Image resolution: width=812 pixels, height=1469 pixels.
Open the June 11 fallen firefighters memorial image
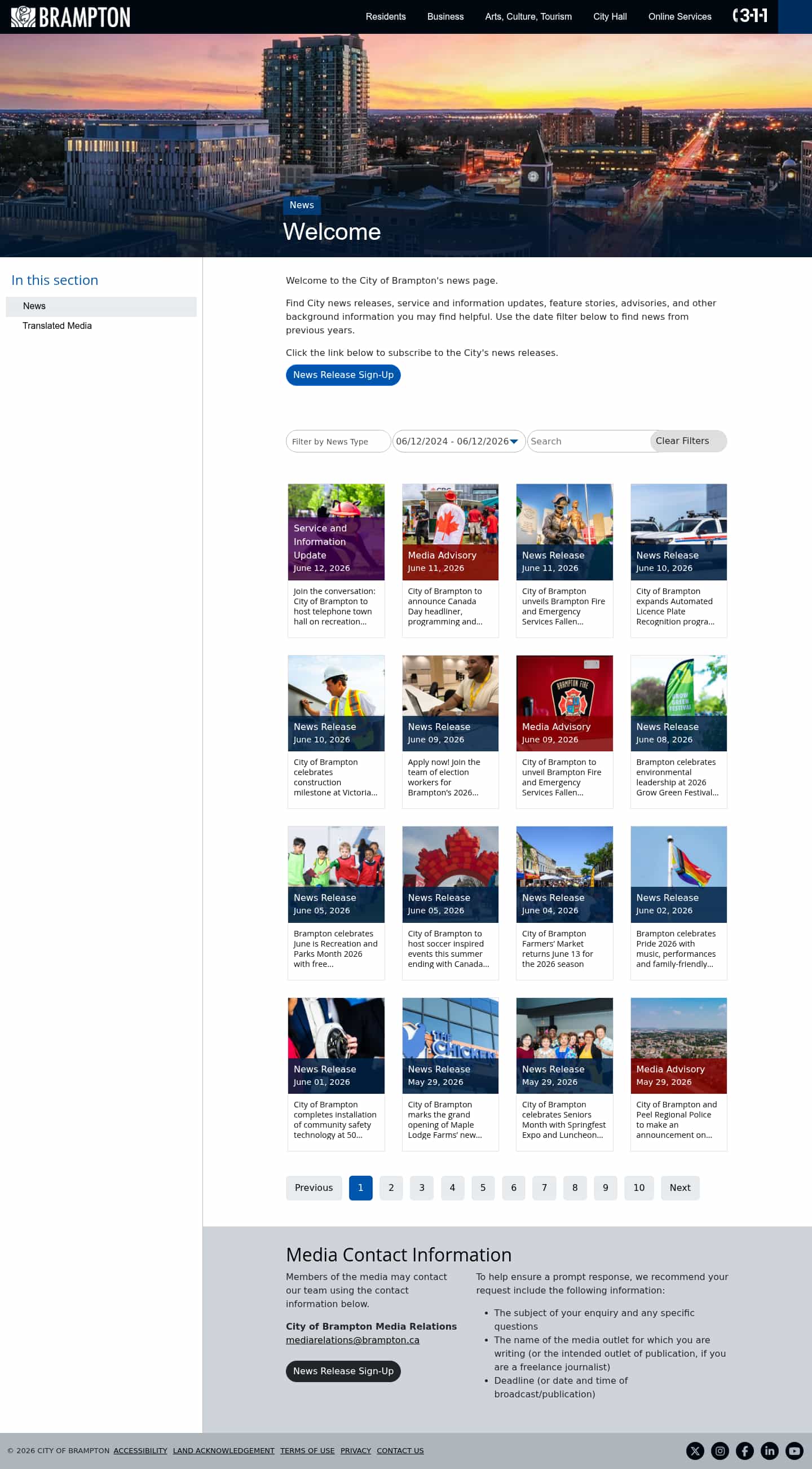(x=564, y=532)
